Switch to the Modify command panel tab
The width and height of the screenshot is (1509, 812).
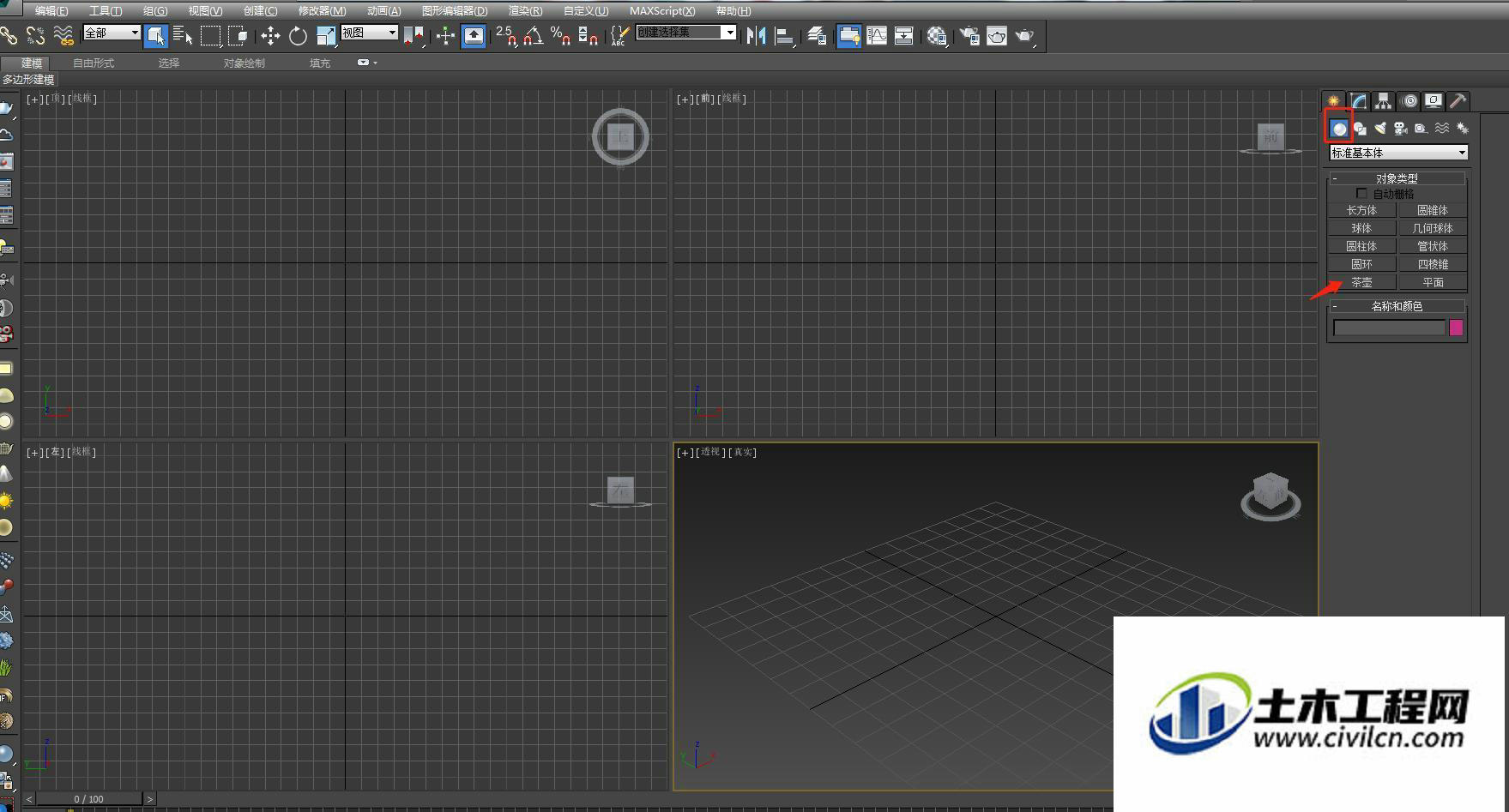[1358, 101]
